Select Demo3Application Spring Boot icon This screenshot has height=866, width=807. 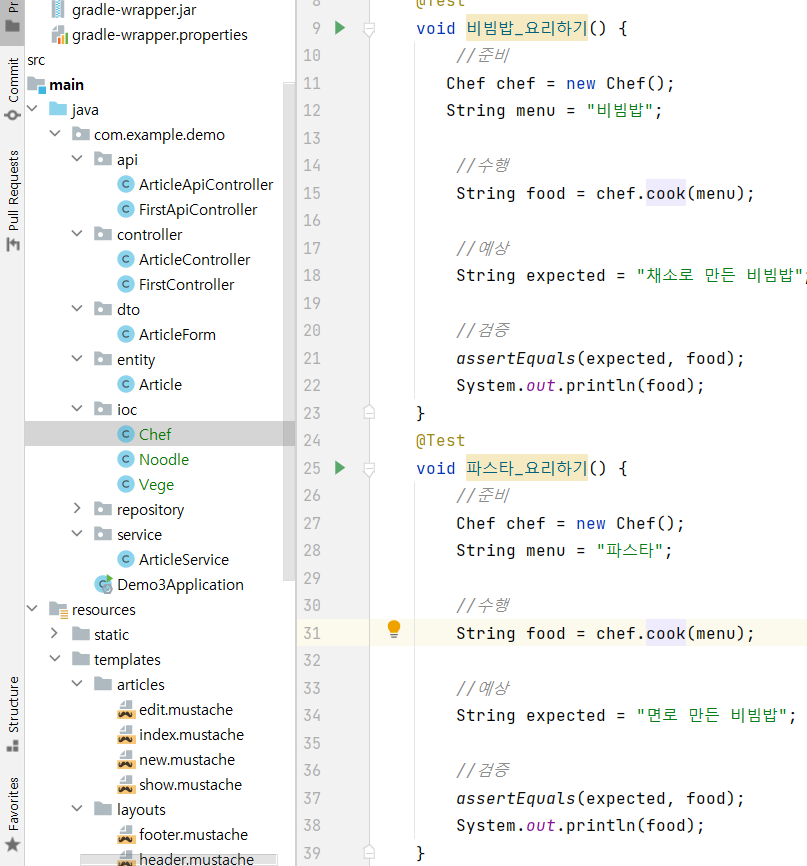pos(104,584)
